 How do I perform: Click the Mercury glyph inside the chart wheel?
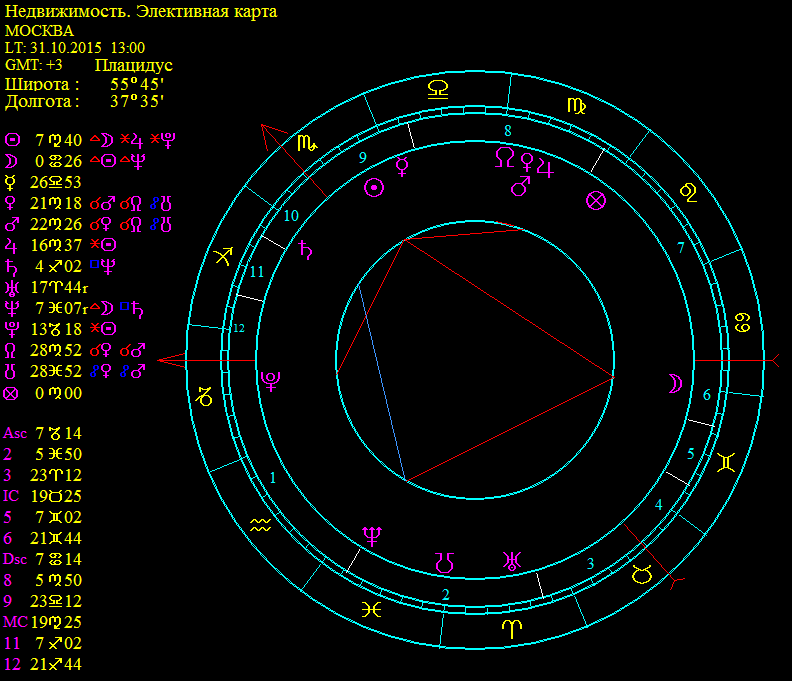coord(402,166)
